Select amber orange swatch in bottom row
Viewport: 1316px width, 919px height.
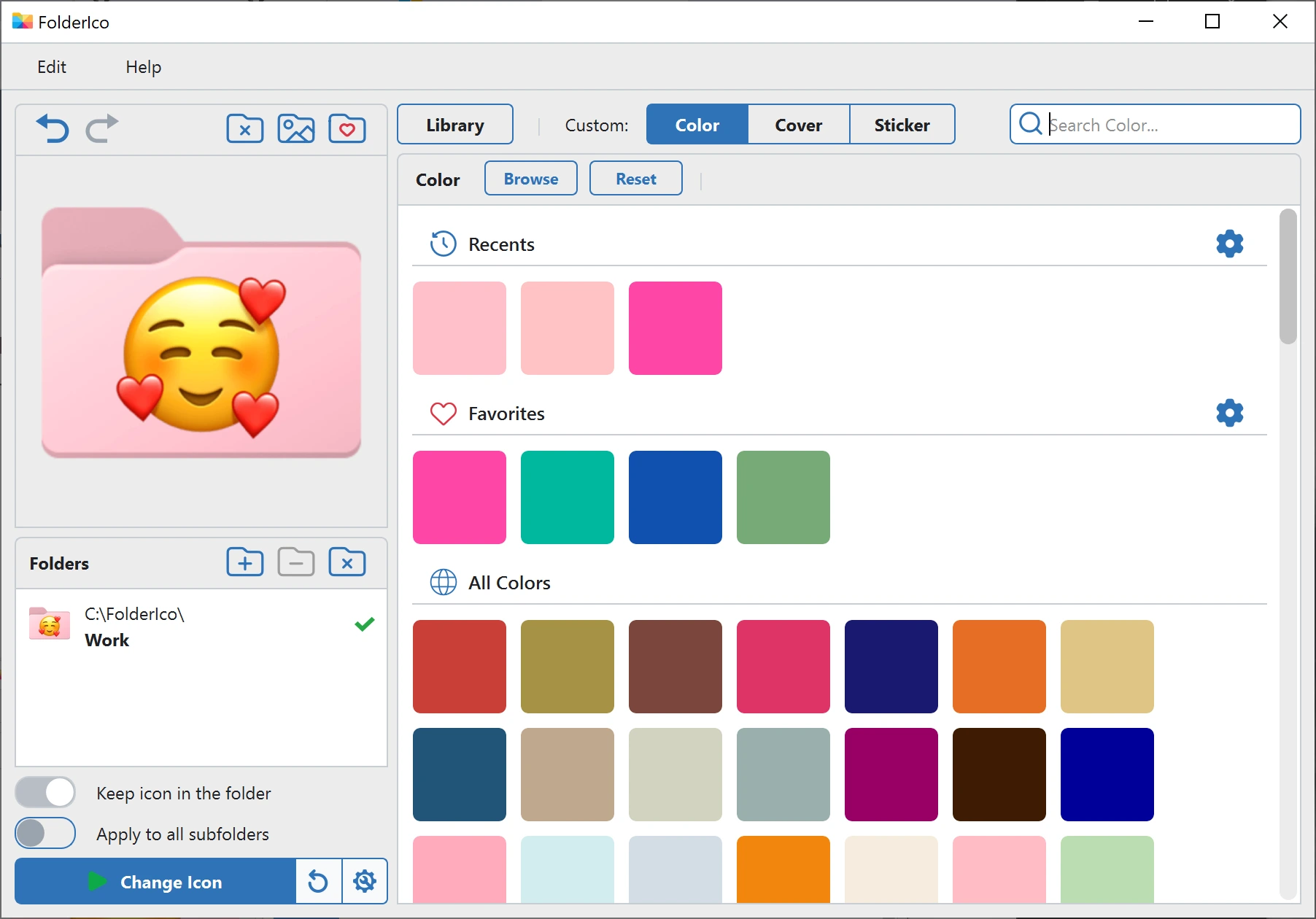pos(783,869)
